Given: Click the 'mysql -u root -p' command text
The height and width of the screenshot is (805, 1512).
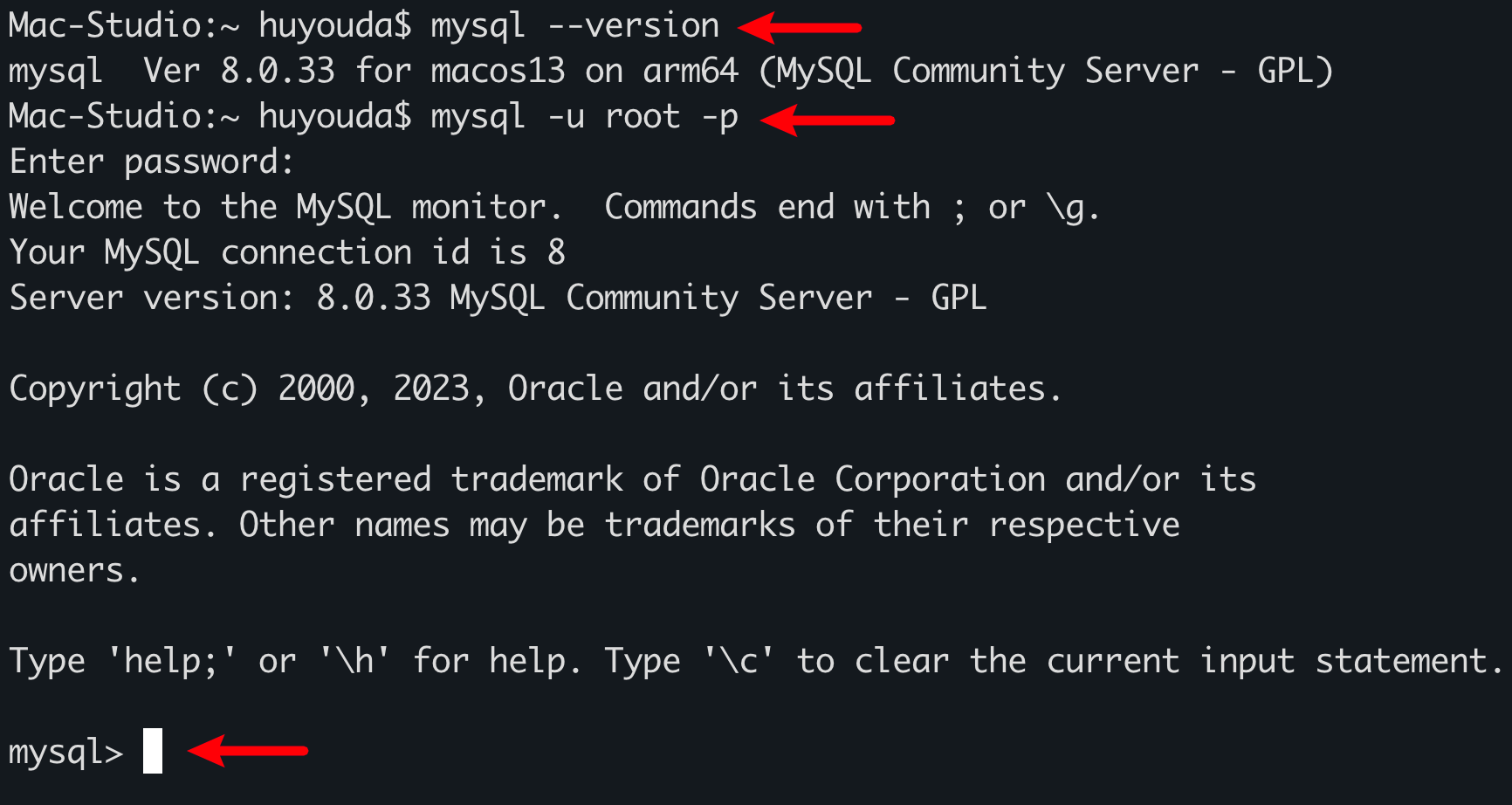Looking at the screenshot, I should pos(585,117).
